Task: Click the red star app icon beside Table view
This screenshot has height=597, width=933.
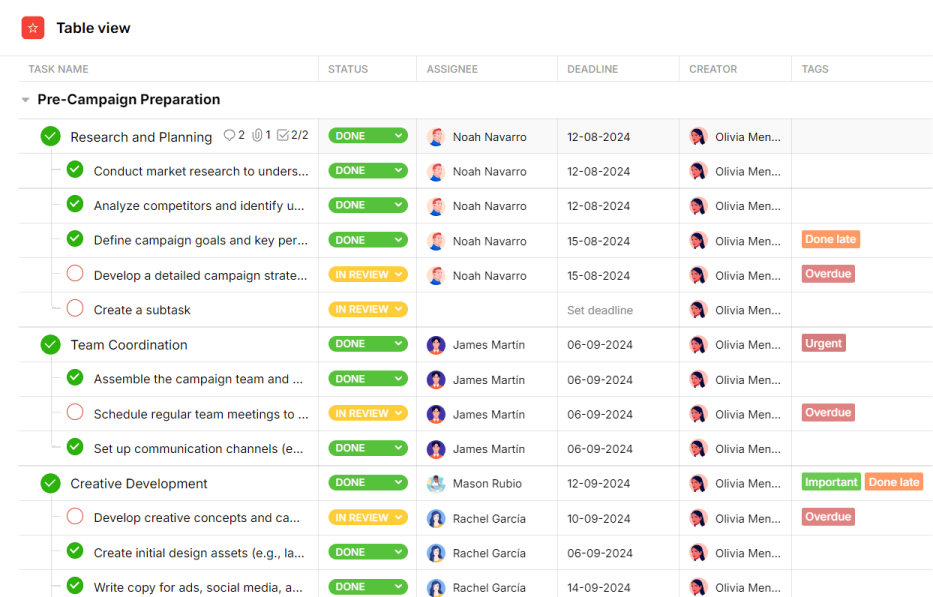Action: click(x=32, y=28)
